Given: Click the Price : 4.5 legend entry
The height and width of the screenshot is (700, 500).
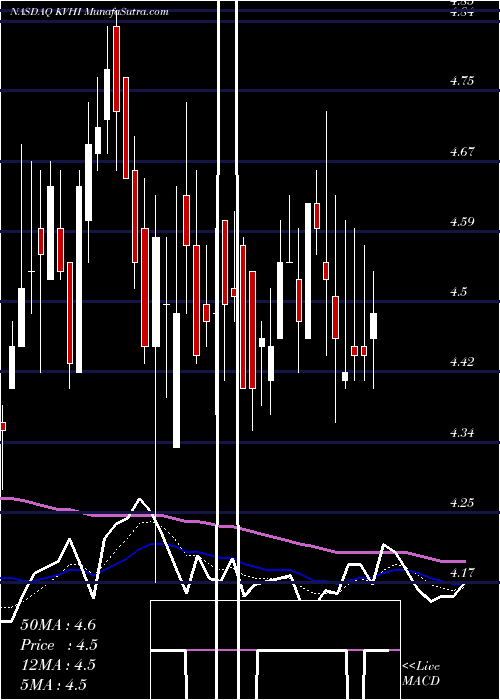Looking at the screenshot, I should 59,645.
